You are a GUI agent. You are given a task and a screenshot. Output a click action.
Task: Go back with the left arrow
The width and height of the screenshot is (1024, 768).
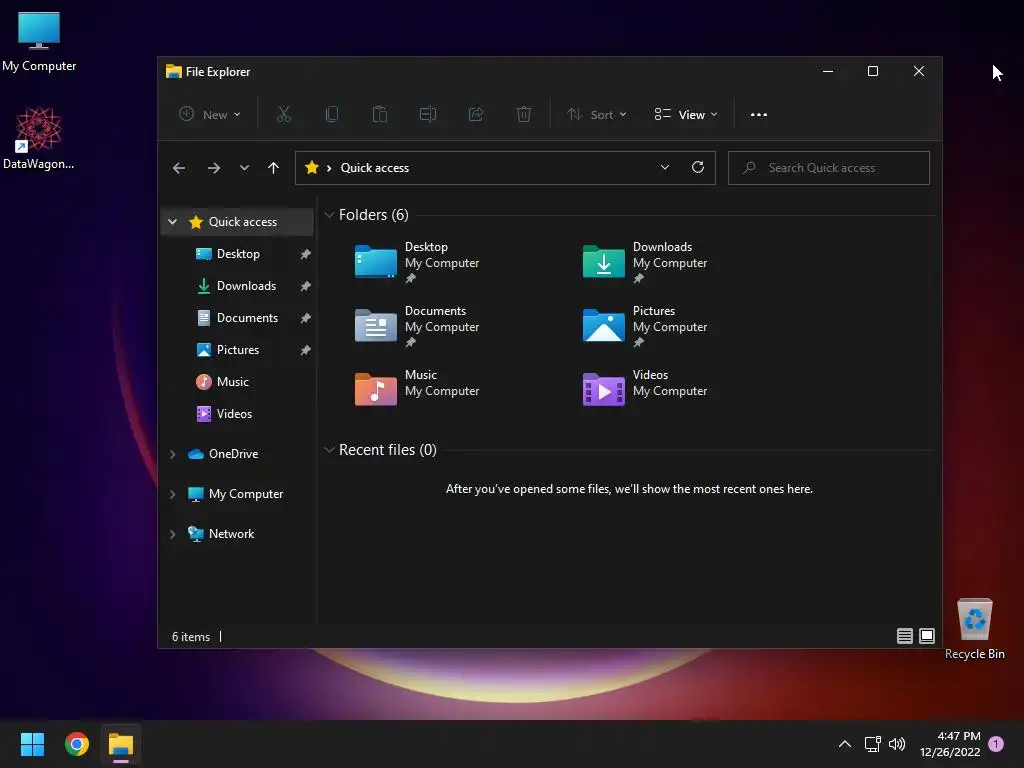(179, 168)
